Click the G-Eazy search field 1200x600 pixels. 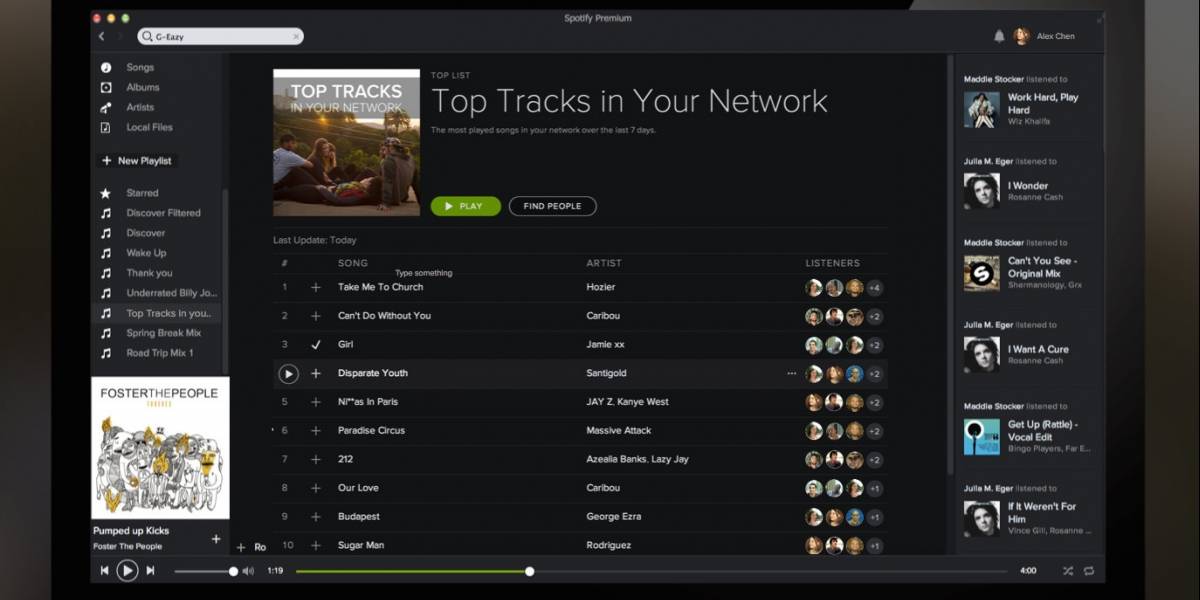tap(220, 36)
